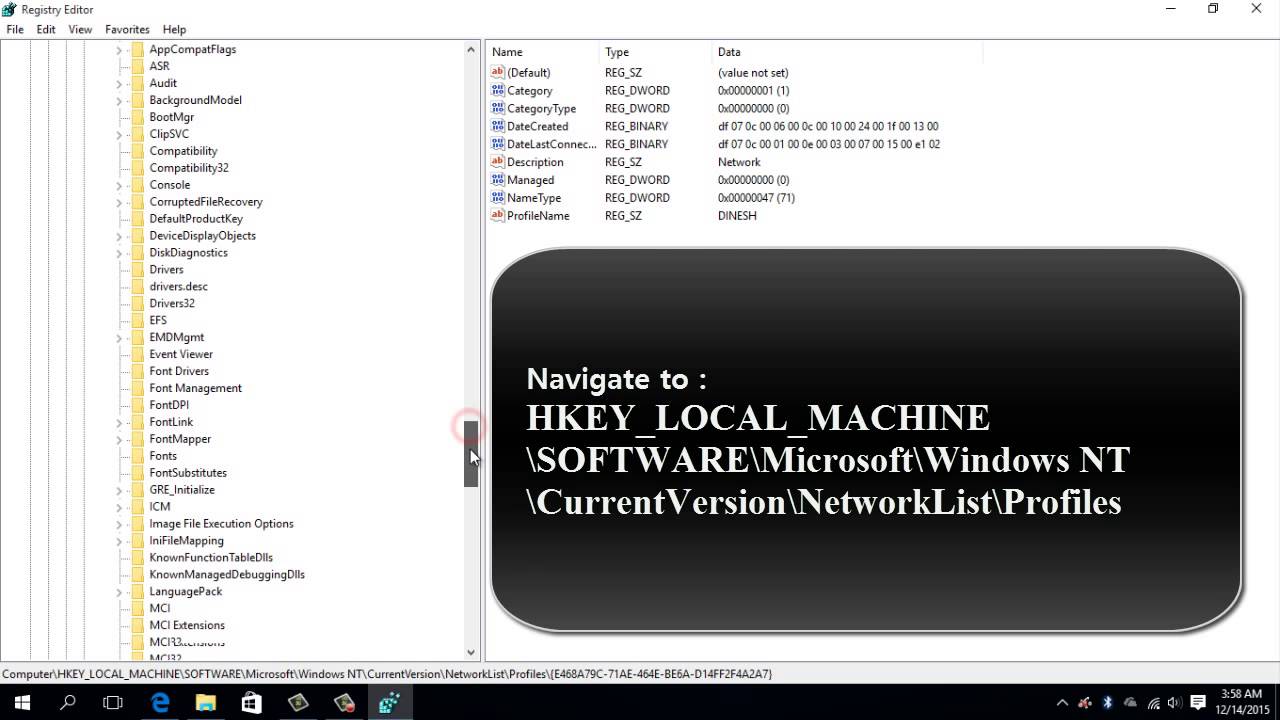The height and width of the screenshot is (720, 1280).
Task: Click the Fonts folder icon
Action: pyautogui.click(x=137, y=456)
